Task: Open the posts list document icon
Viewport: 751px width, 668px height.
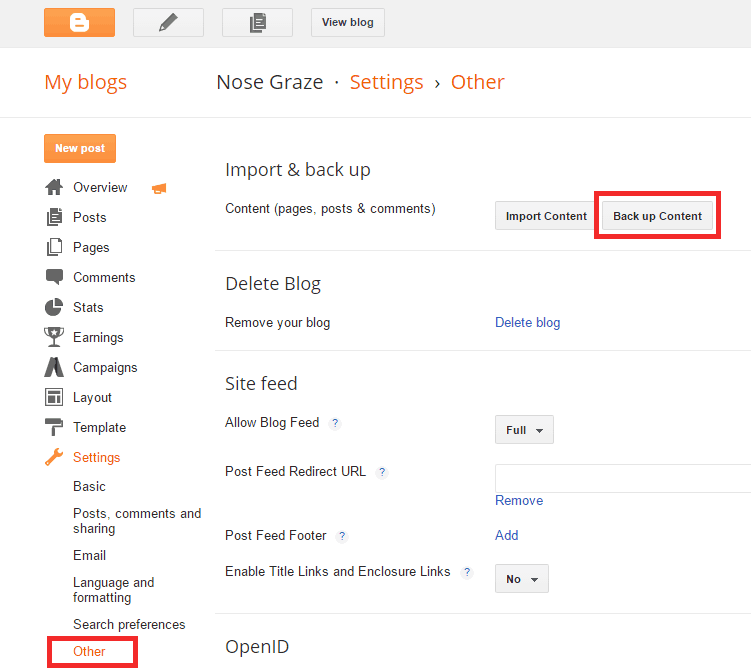Action: pyautogui.click(x=257, y=22)
